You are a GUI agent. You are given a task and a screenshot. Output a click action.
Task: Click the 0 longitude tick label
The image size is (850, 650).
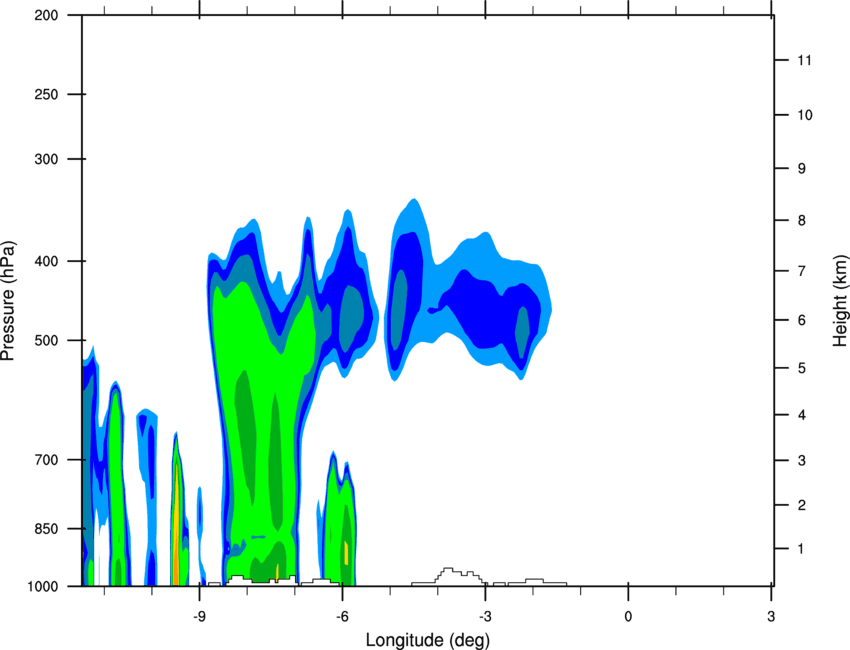pos(628,617)
